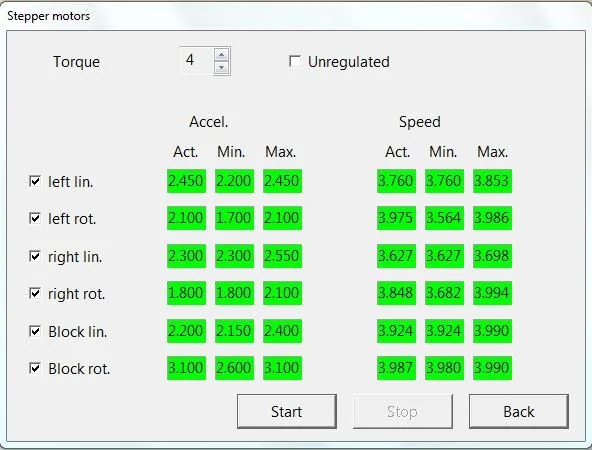This screenshot has width=592, height=450.
Task: Click left rot. Speed Max. value 3.986
Action: pyautogui.click(x=492, y=218)
